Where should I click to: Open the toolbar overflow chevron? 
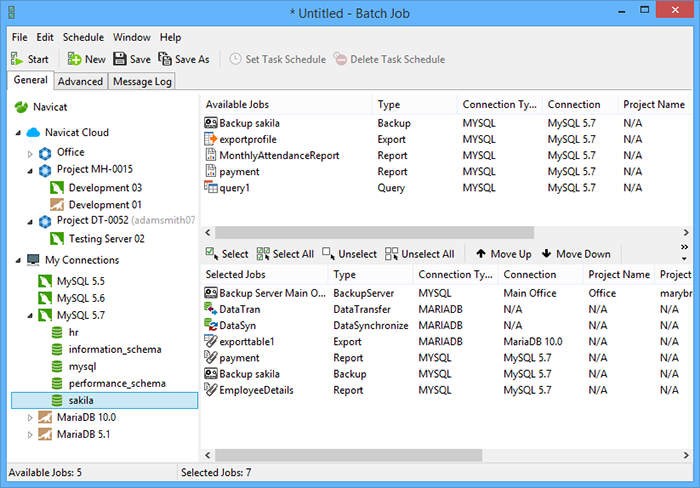coord(684,252)
